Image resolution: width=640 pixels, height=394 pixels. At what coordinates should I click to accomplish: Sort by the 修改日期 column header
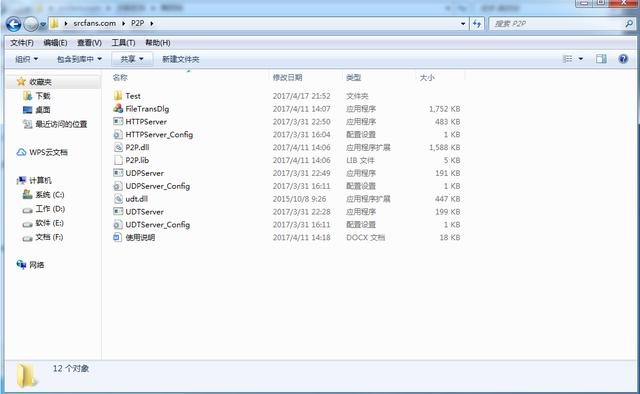pos(287,77)
